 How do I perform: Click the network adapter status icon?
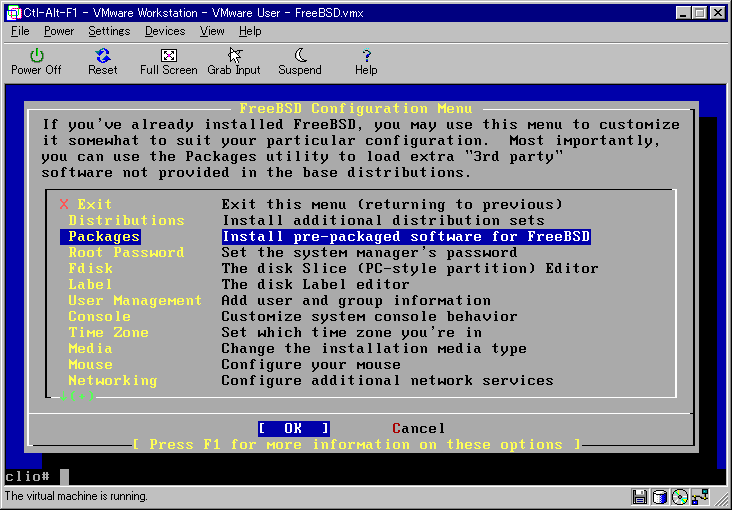701,496
